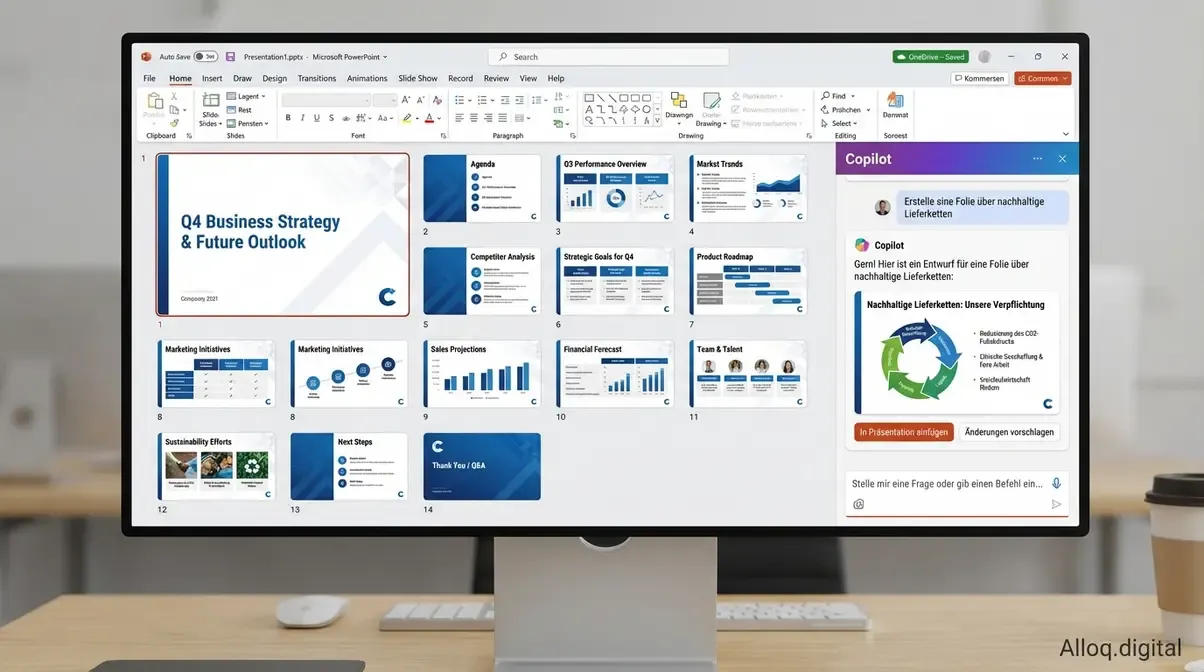The height and width of the screenshot is (672, 1204).
Task: Open the Slide Show ribbon tab
Action: (x=418, y=78)
